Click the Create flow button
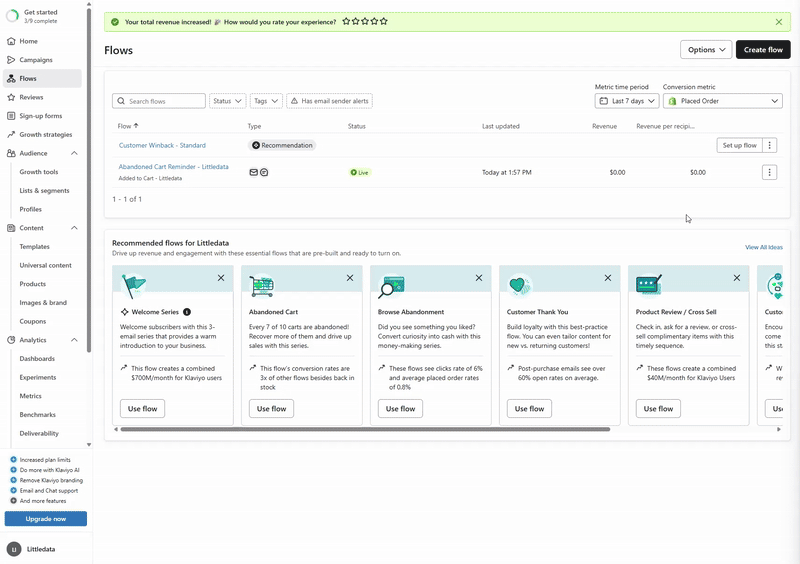Screen dimensions: 800x564 763,50
